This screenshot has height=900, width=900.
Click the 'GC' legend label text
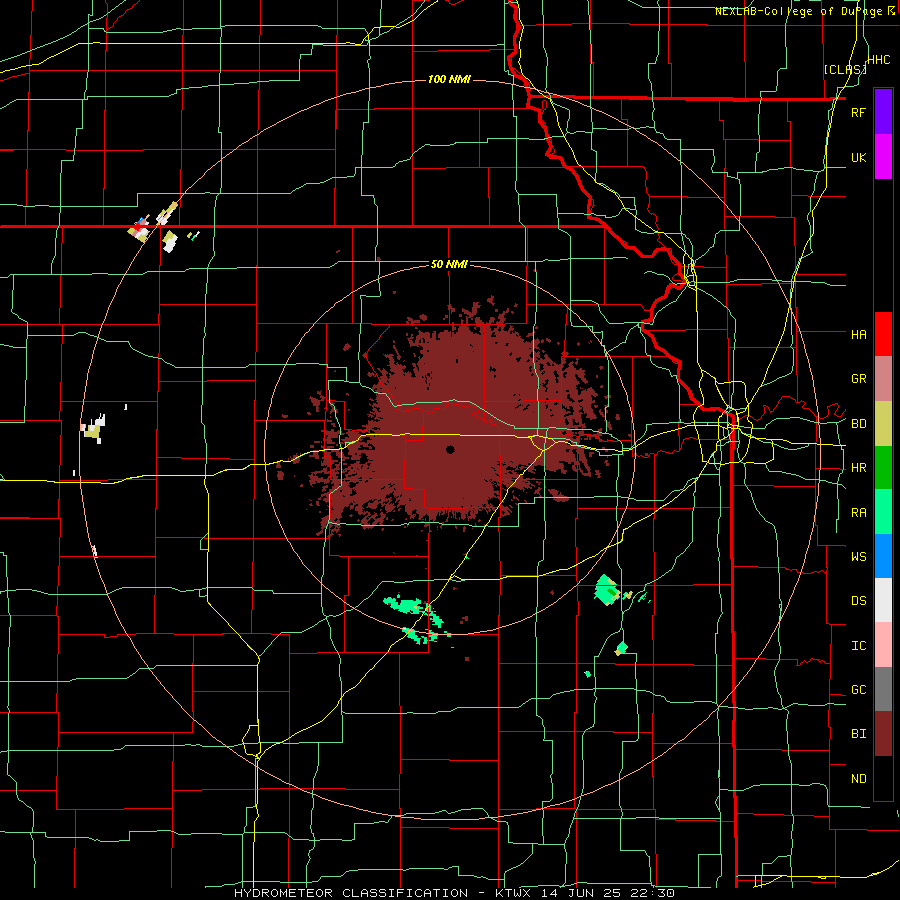[858, 690]
